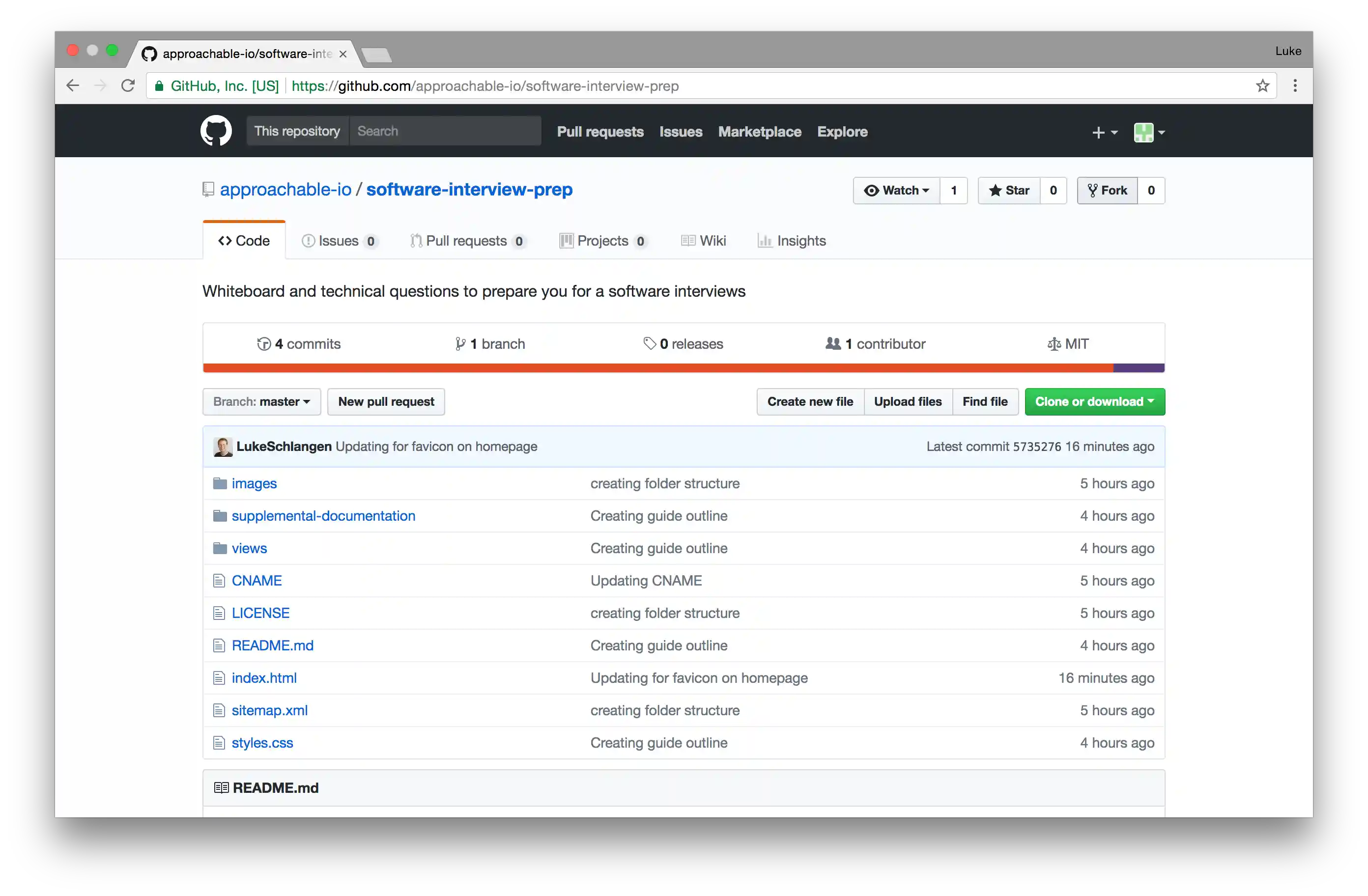Open the plus sign create menu
The width and height of the screenshot is (1368, 896).
[1104, 132]
